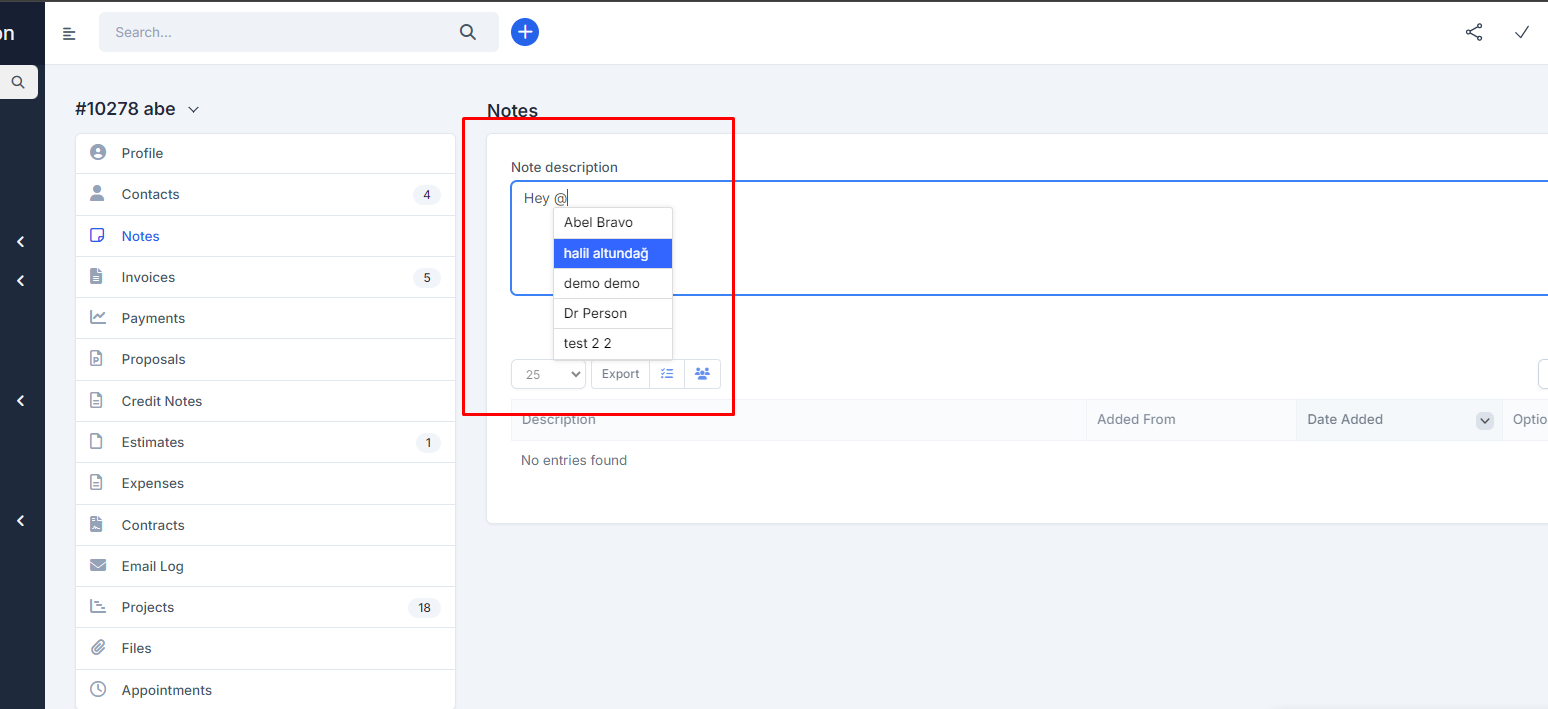The image size is (1548, 709).
Task: Open the Invoices tab
Action: tap(148, 277)
